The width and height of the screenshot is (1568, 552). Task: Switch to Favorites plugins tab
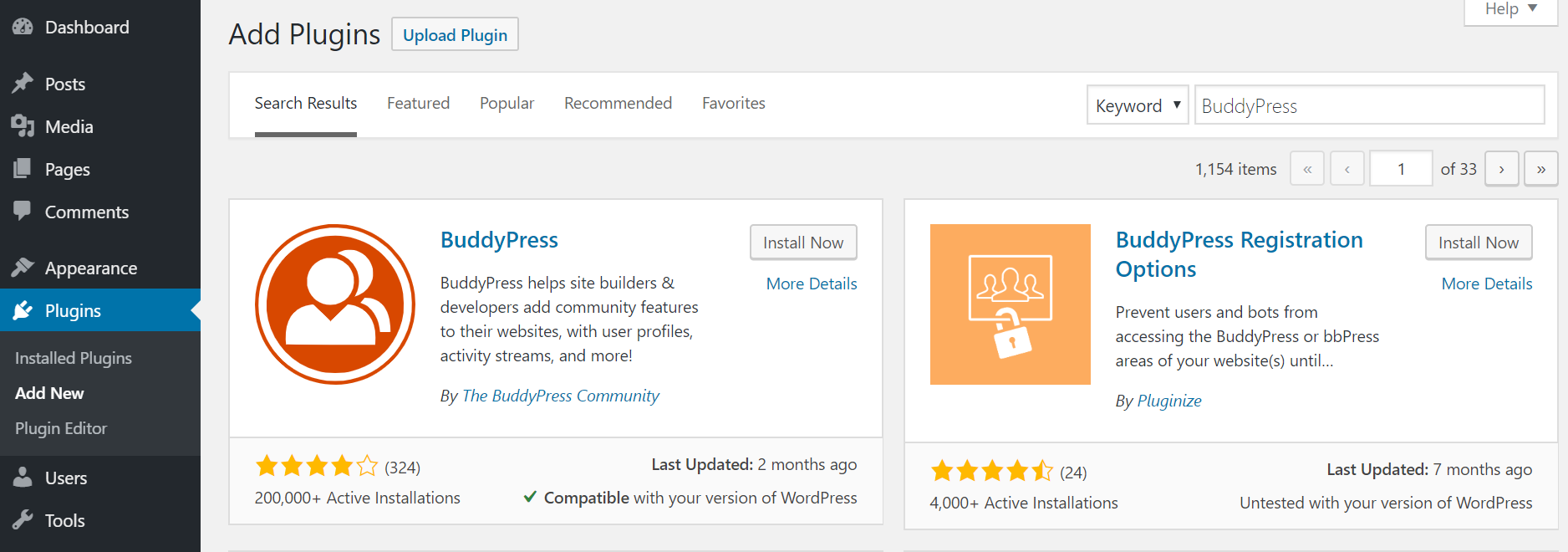(x=734, y=103)
